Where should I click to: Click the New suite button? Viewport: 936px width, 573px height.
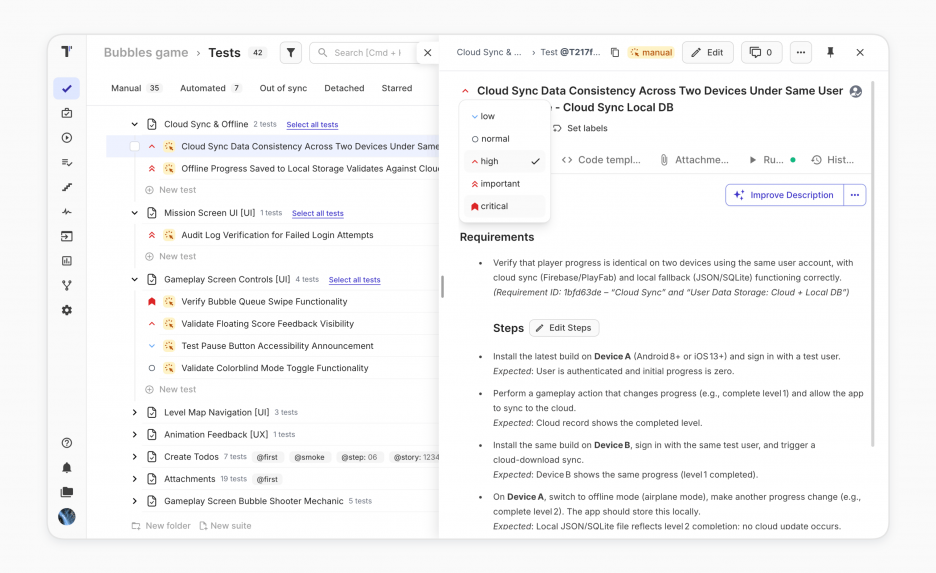tap(225, 526)
